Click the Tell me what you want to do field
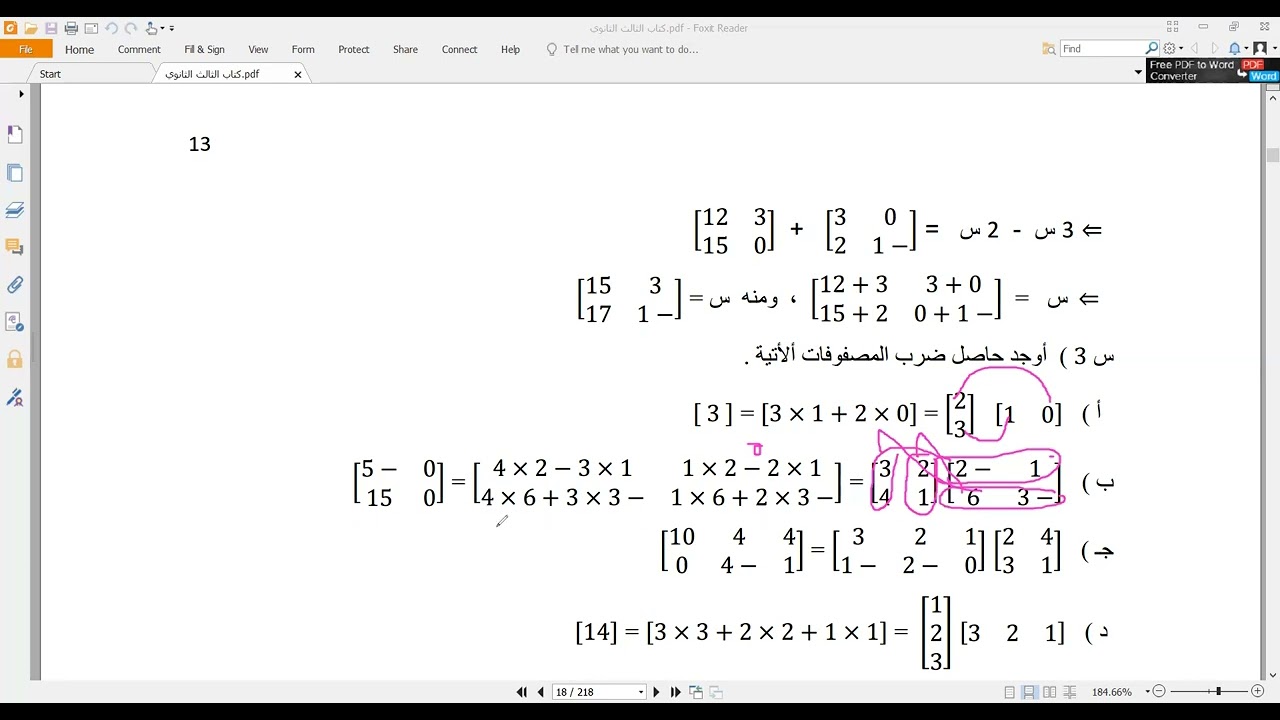The width and height of the screenshot is (1280, 720). tap(631, 49)
